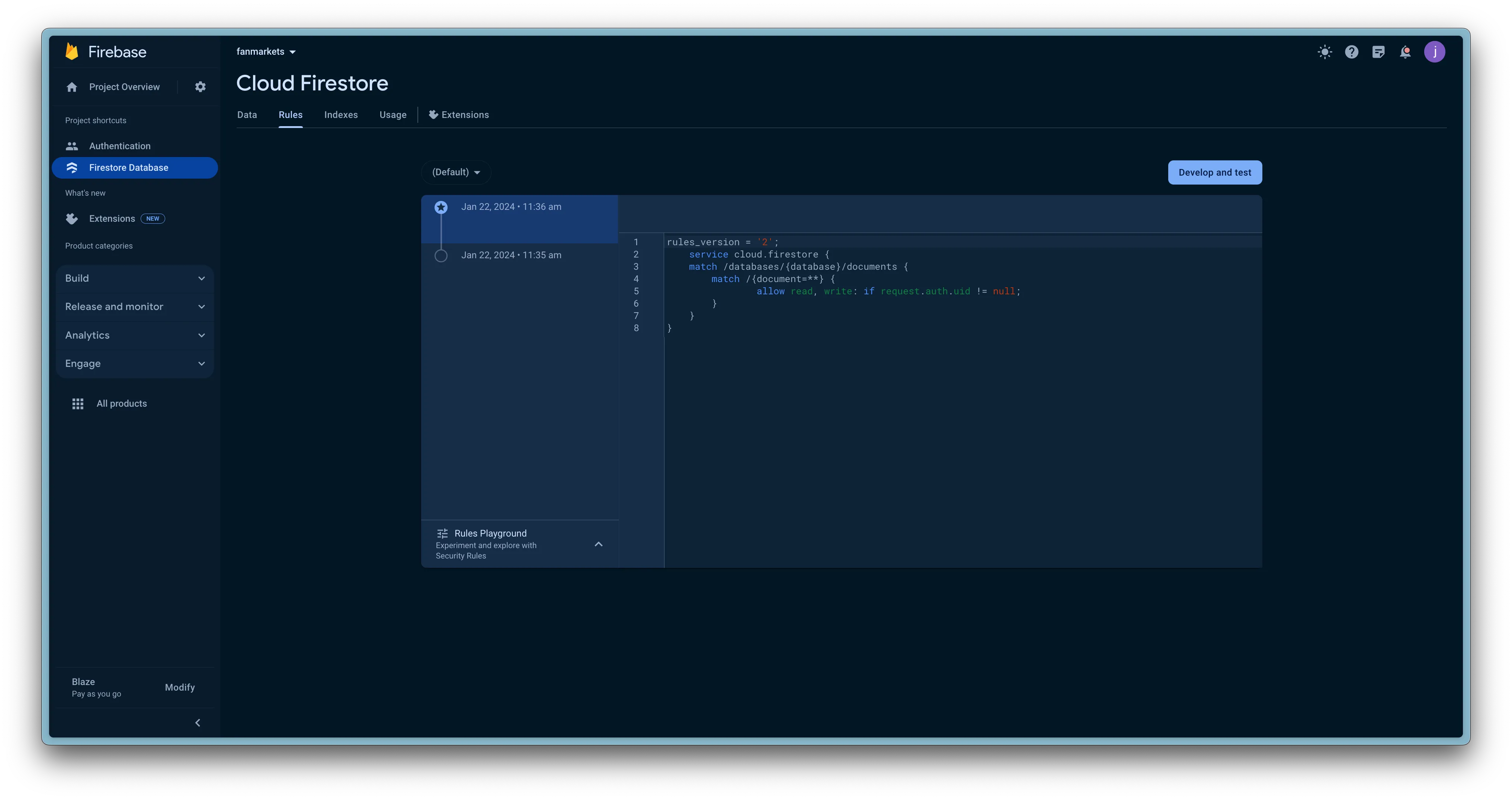Click the Firebase flame logo
The width and height of the screenshot is (1512, 800).
72,52
